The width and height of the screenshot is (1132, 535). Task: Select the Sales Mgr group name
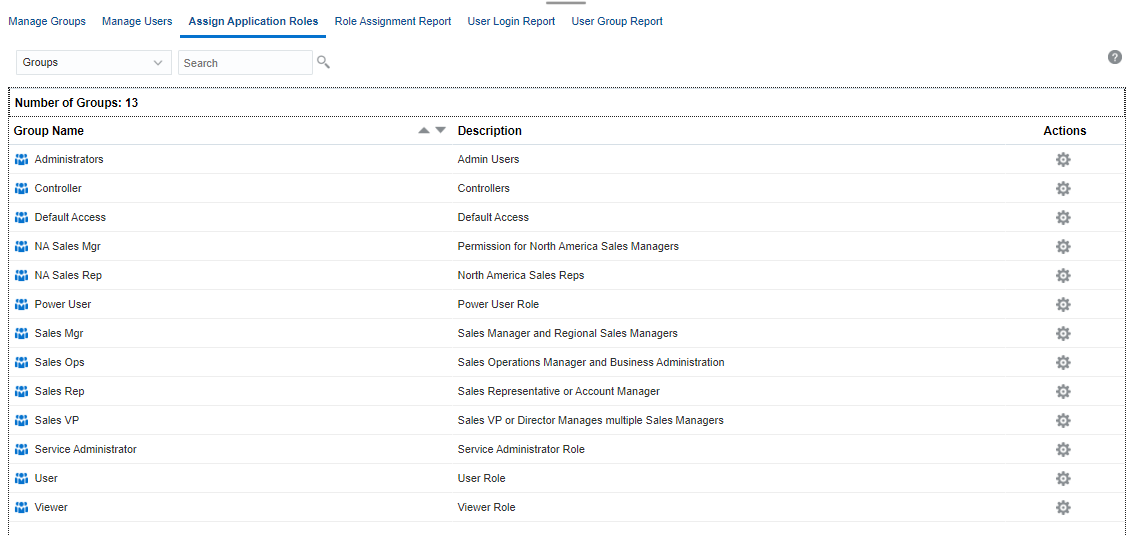click(x=59, y=334)
